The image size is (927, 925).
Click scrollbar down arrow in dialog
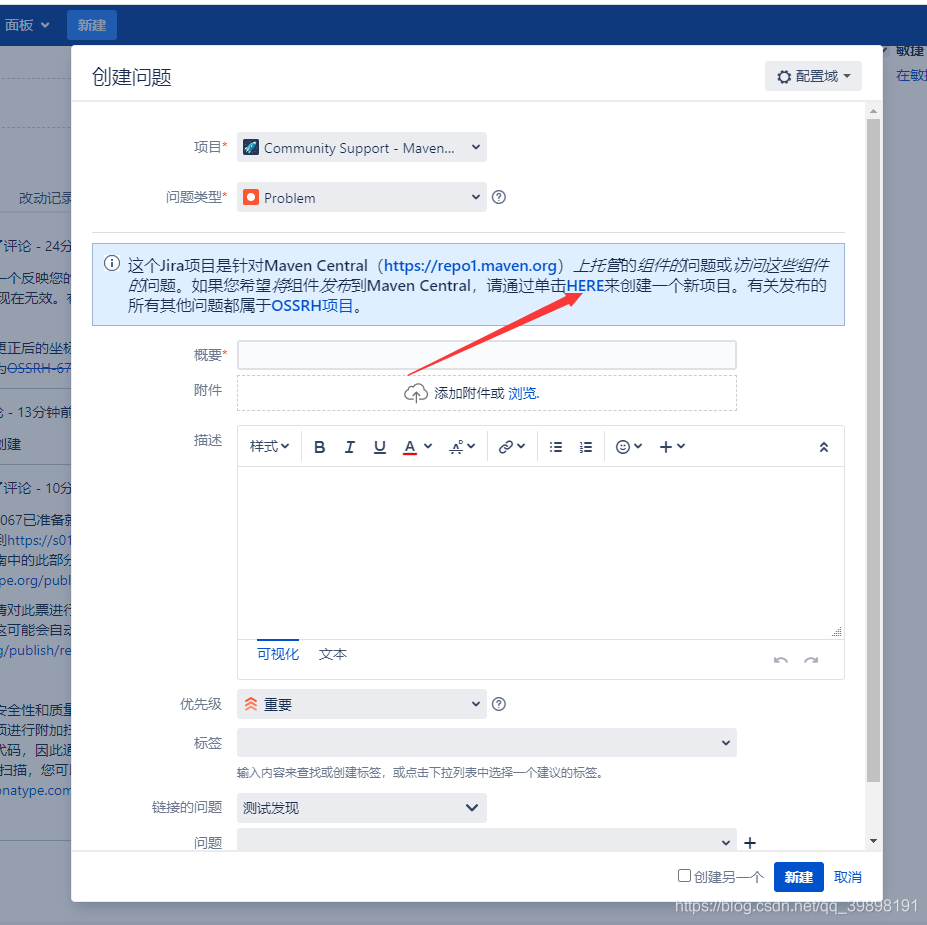(873, 841)
